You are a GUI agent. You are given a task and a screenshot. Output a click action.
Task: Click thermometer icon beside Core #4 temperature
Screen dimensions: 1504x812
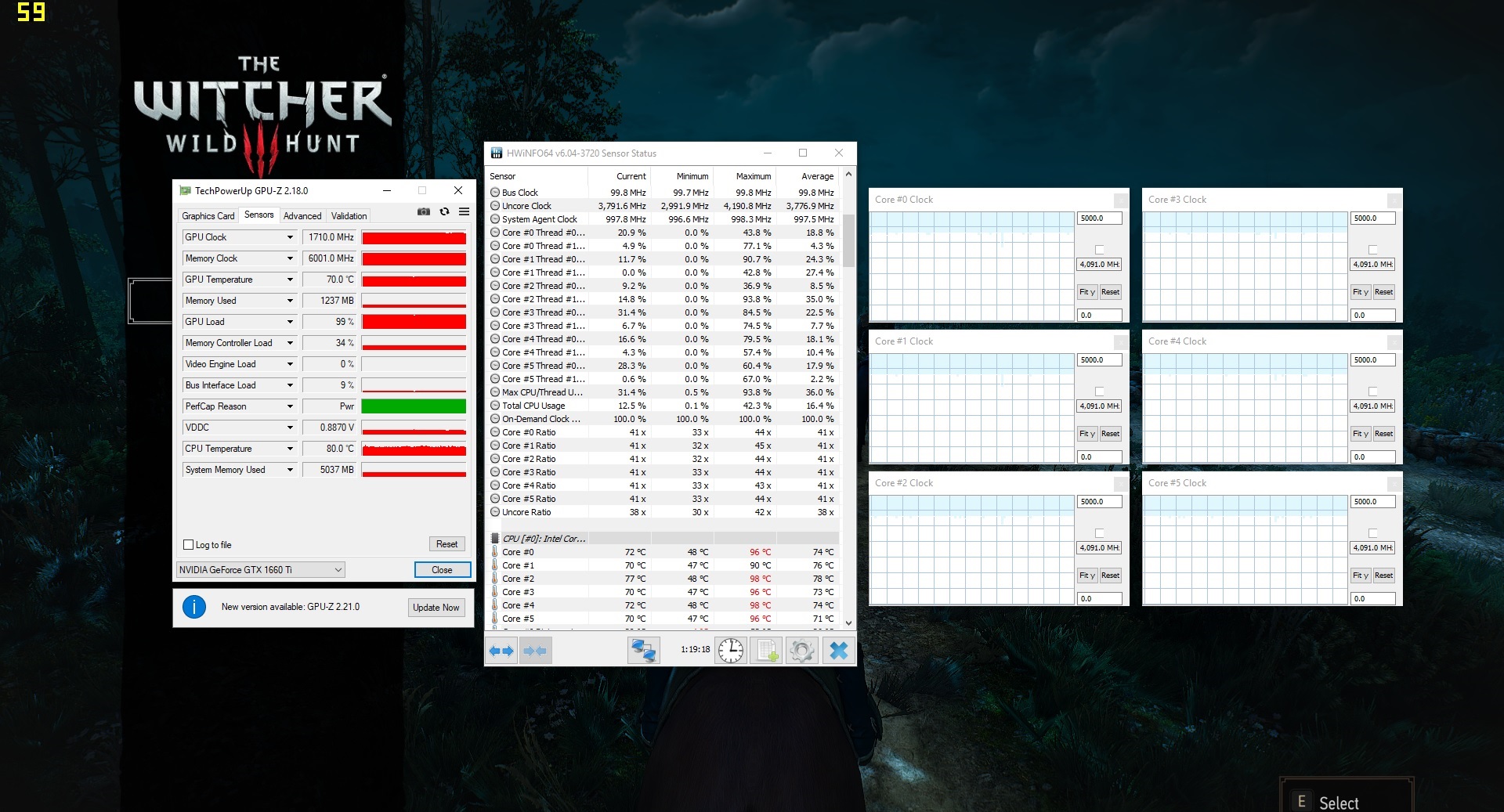pos(495,605)
